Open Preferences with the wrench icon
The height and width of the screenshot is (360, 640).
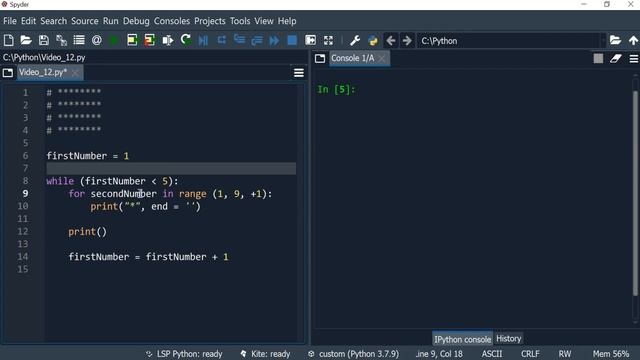[x=355, y=40]
